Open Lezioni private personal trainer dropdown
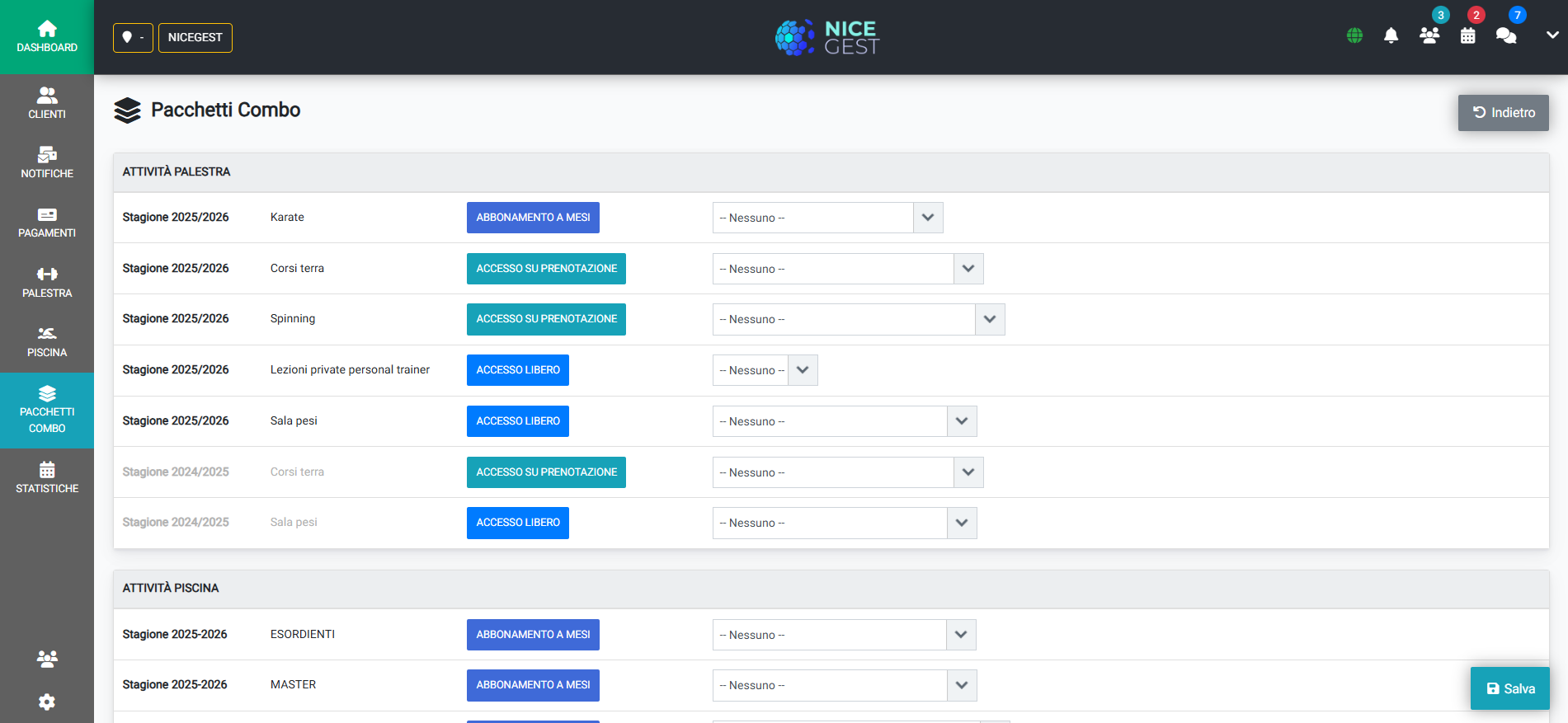 coord(765,370)
